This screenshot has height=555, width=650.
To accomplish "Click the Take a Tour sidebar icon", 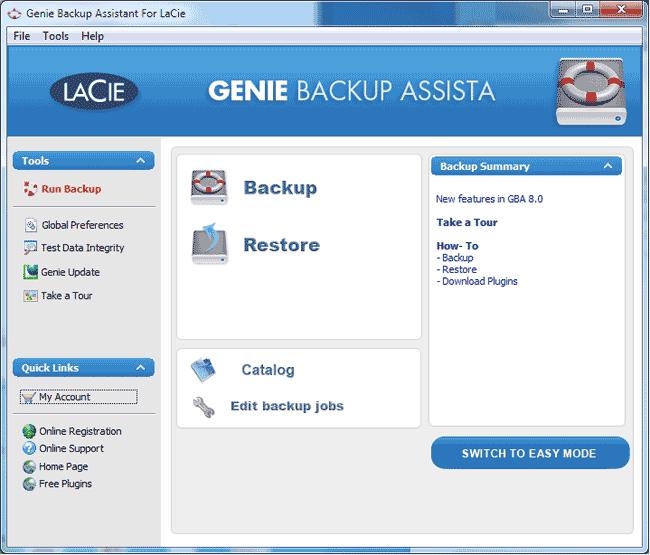I will click(x=31, y=296).
